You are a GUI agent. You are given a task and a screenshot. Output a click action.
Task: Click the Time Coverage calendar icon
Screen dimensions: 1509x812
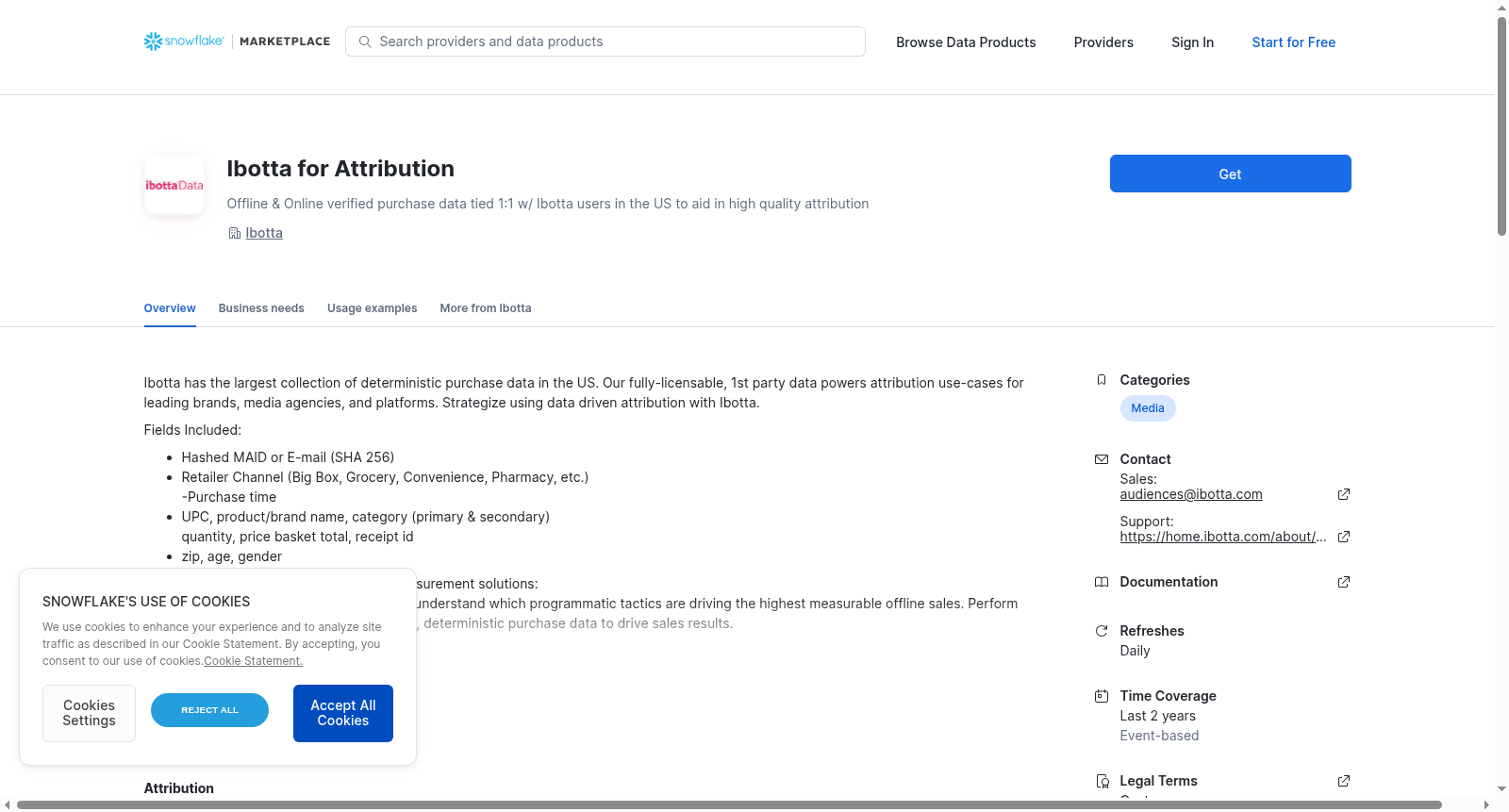pyautogui.click(x=1102, y=696)
